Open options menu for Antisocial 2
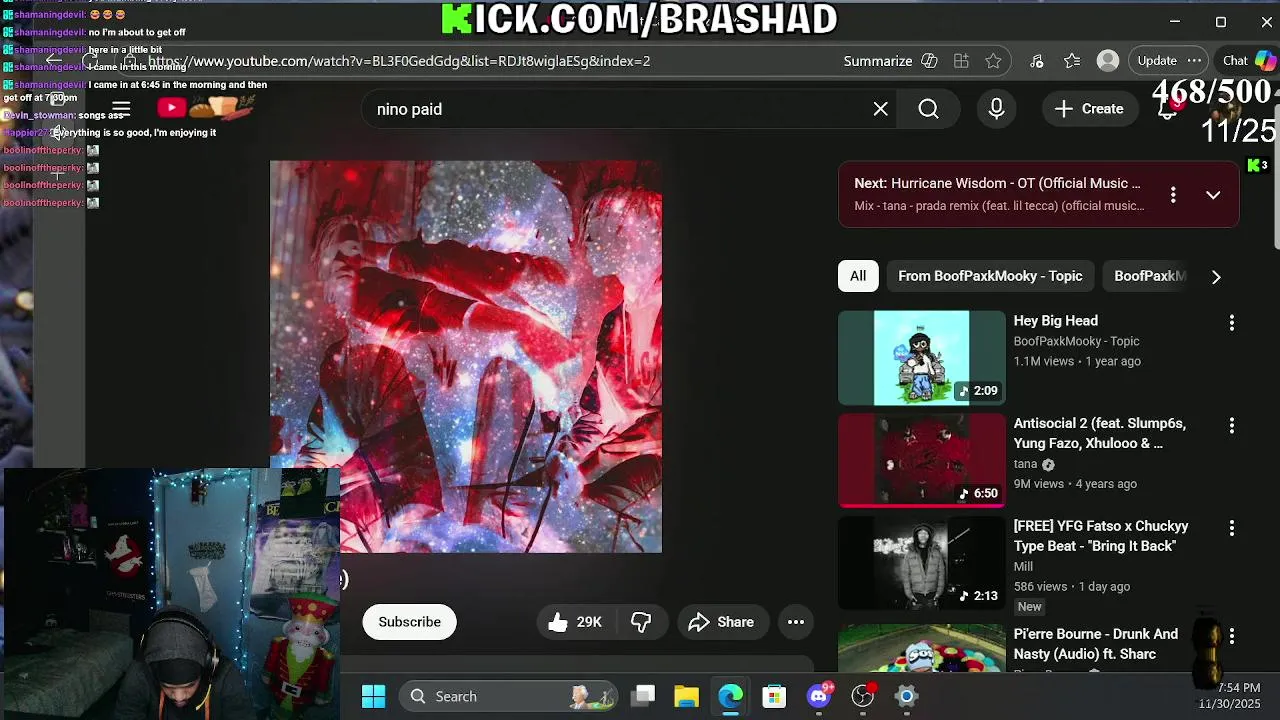The image size is (1280, 720). pos(1232,425)
